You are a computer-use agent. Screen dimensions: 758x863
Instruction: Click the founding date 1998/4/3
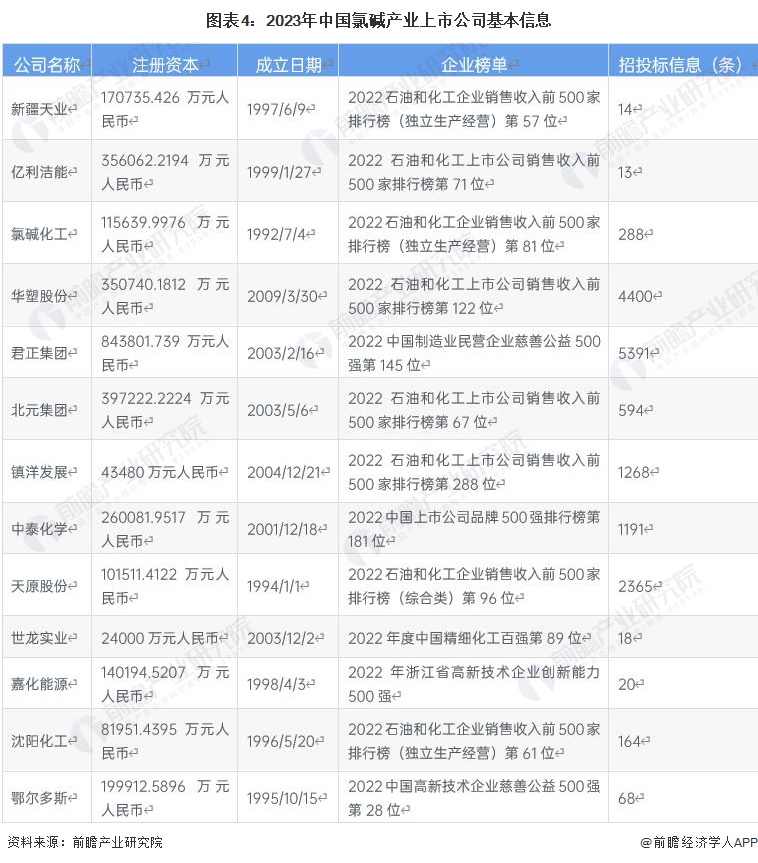point(276,684)
